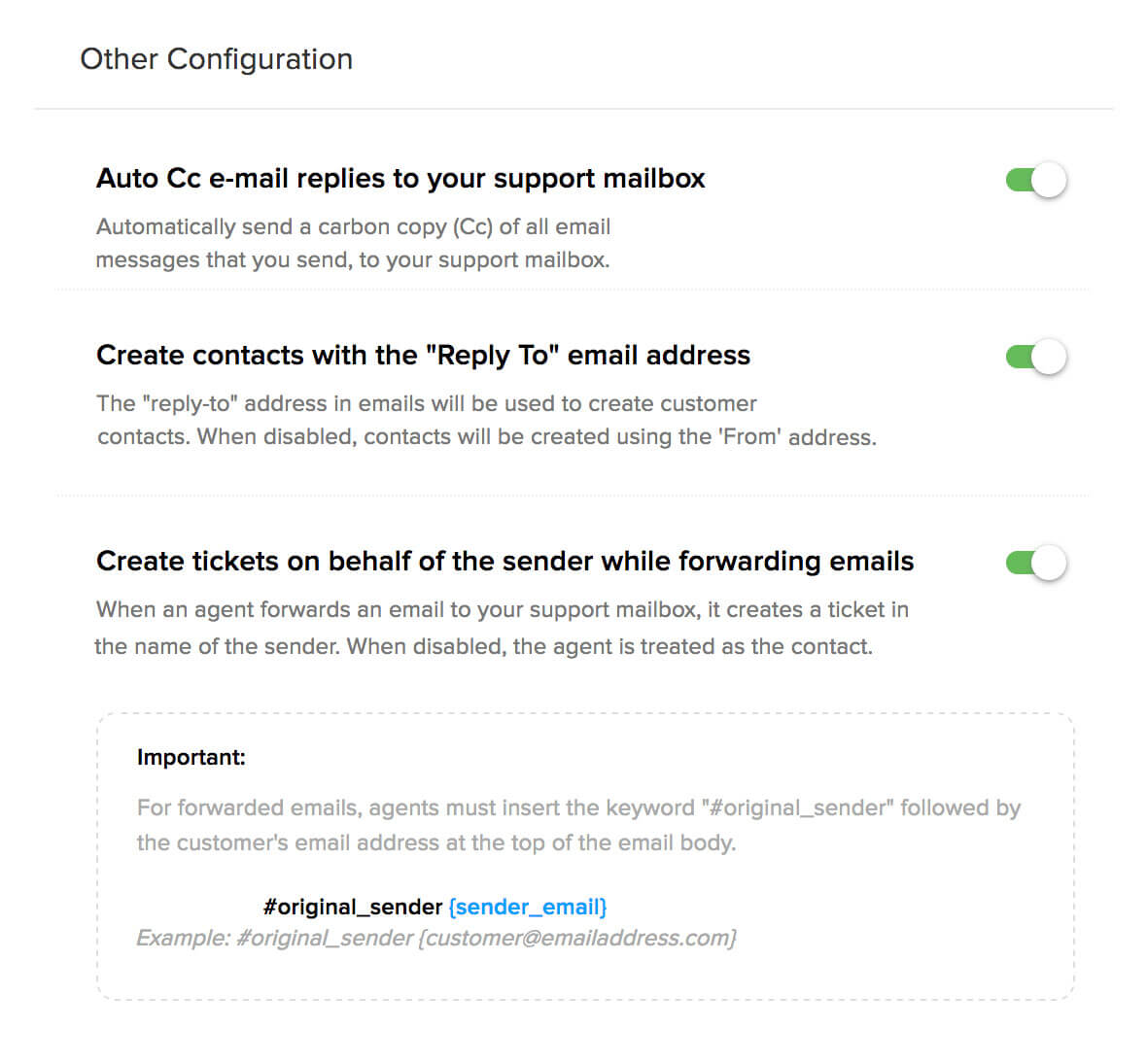Click the Important: label in the note box
The image size is (1148, 1064).
[x=191, y=757]
